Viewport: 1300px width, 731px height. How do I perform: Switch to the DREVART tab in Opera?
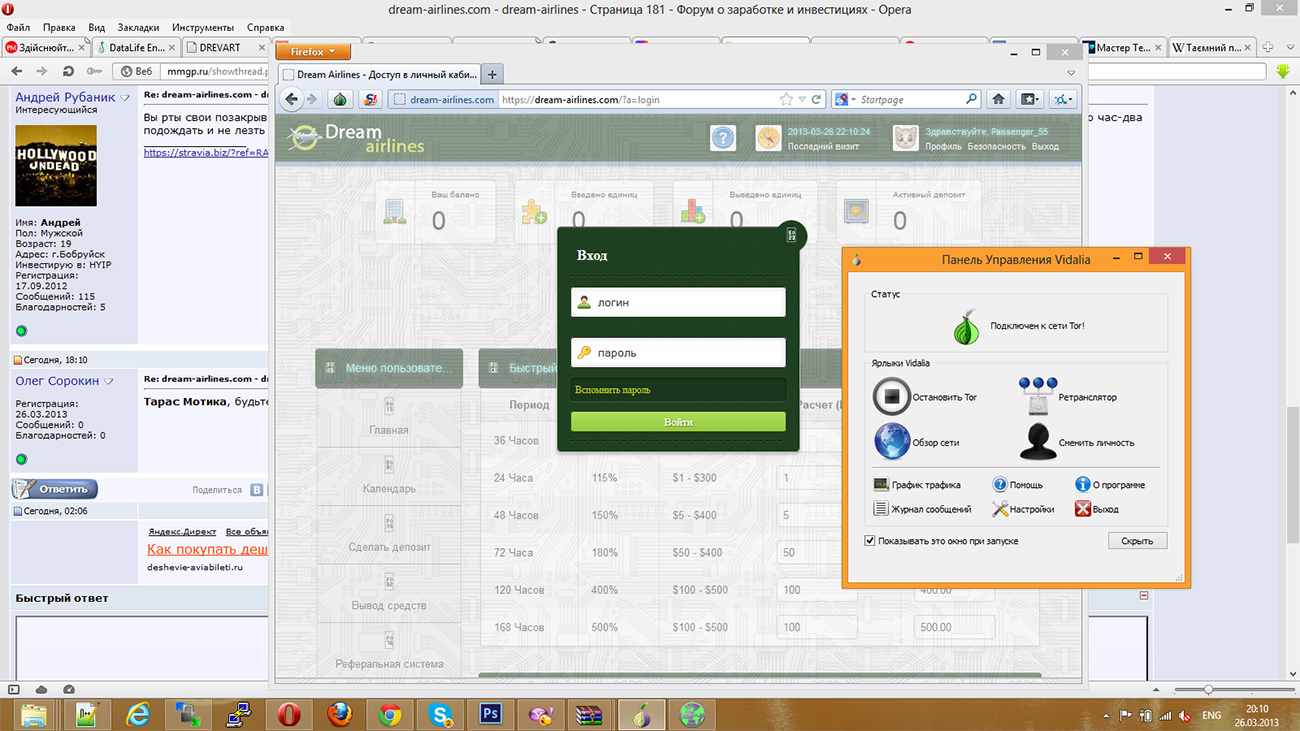(220, 47)
